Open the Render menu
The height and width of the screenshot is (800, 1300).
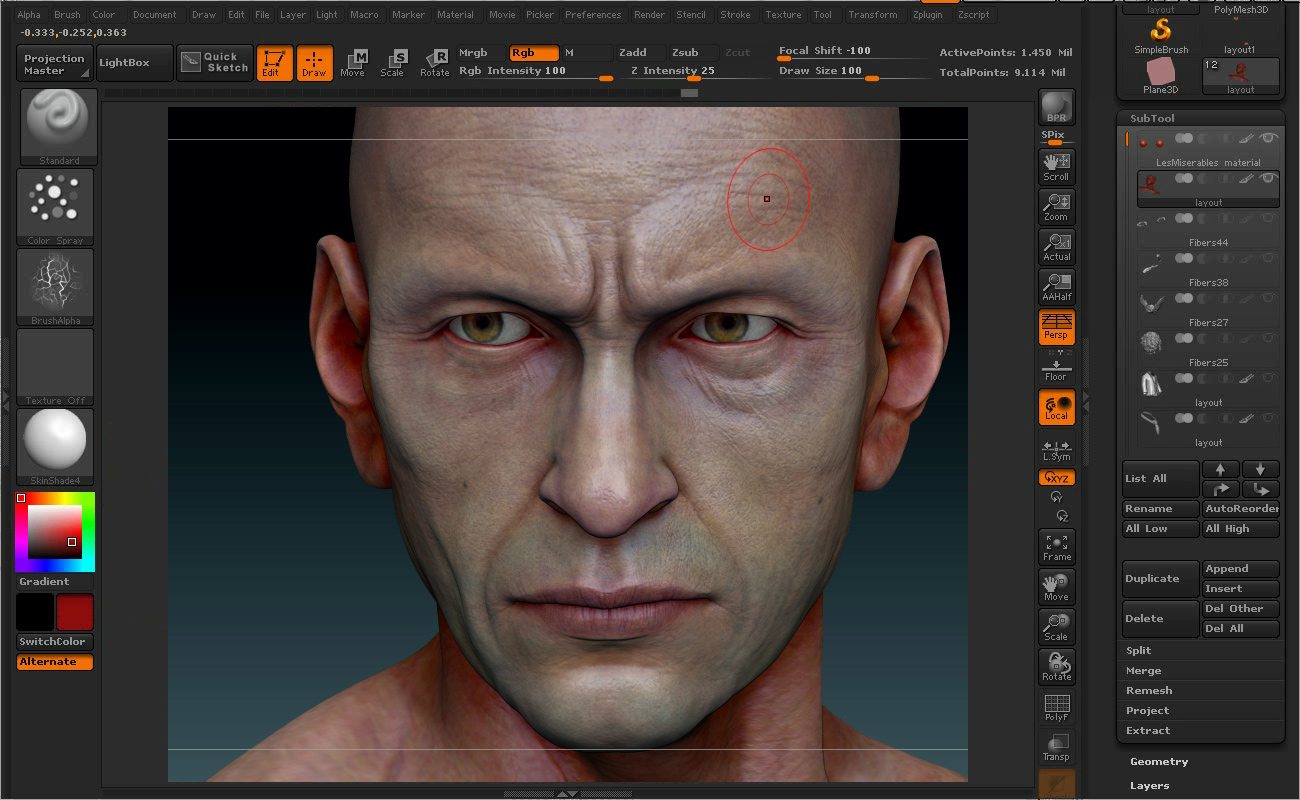tap(649, 15)
